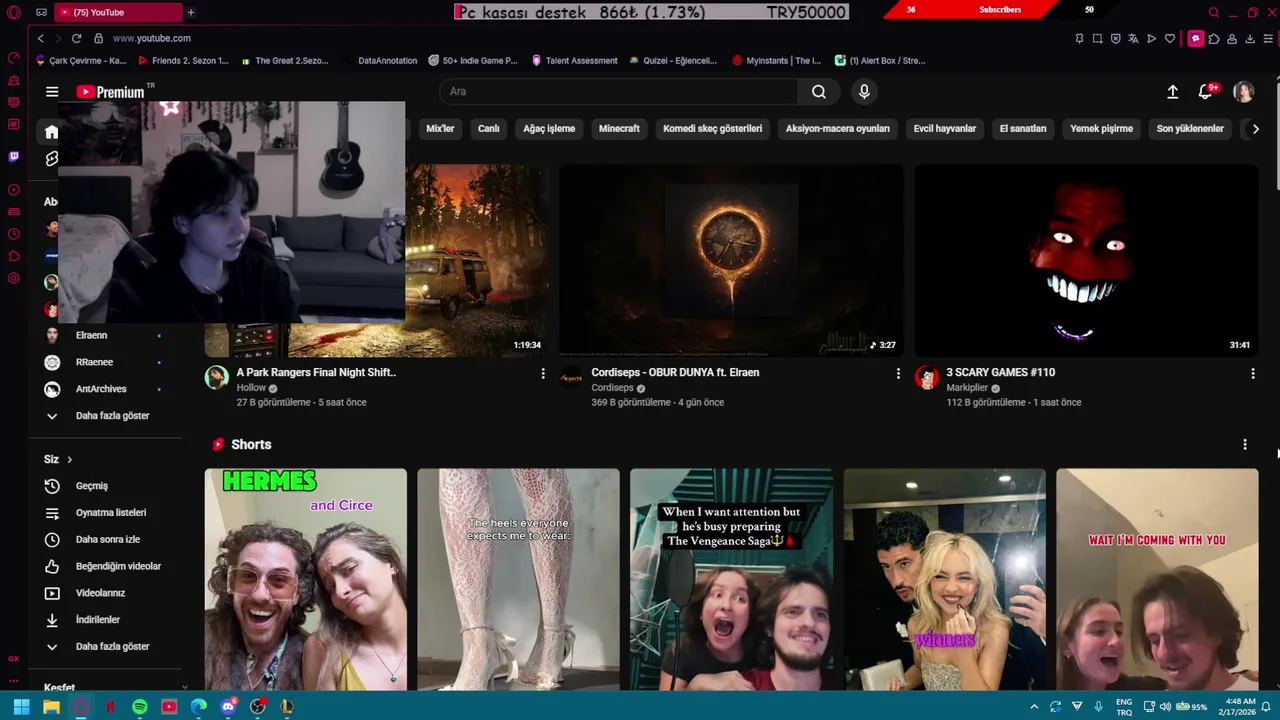Open Discord from the taskbar
Viewport: 1280px width, 720px height.
click(228, 706)
